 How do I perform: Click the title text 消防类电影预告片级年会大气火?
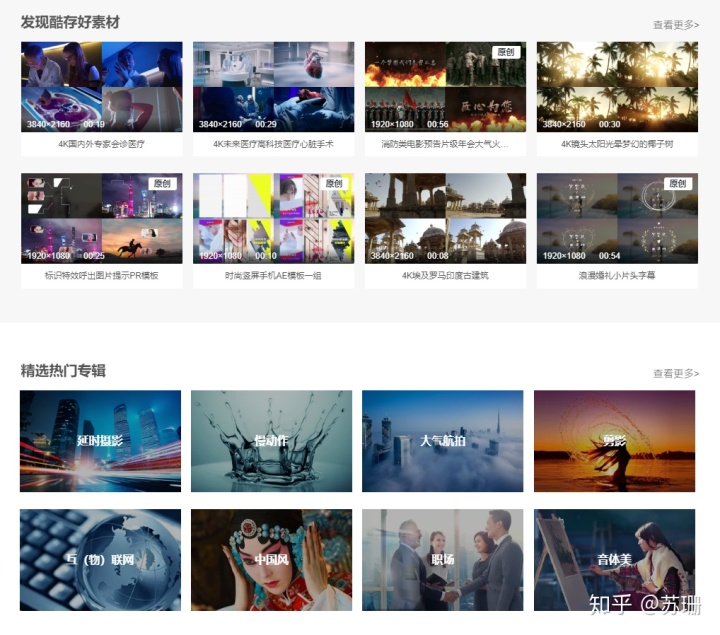[x=444, y=144]
